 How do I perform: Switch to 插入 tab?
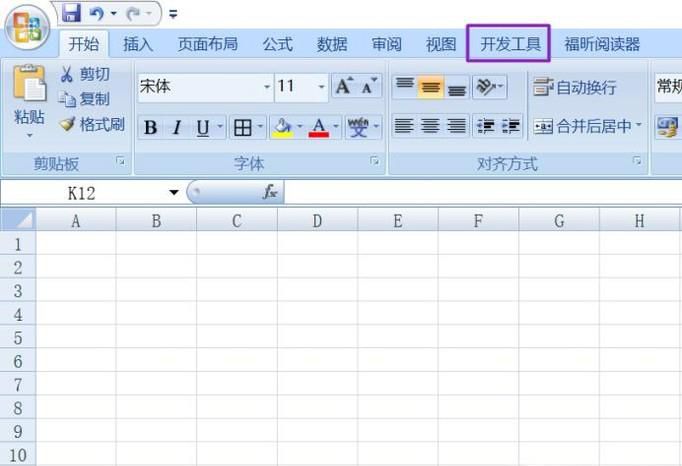pos(138,44)
